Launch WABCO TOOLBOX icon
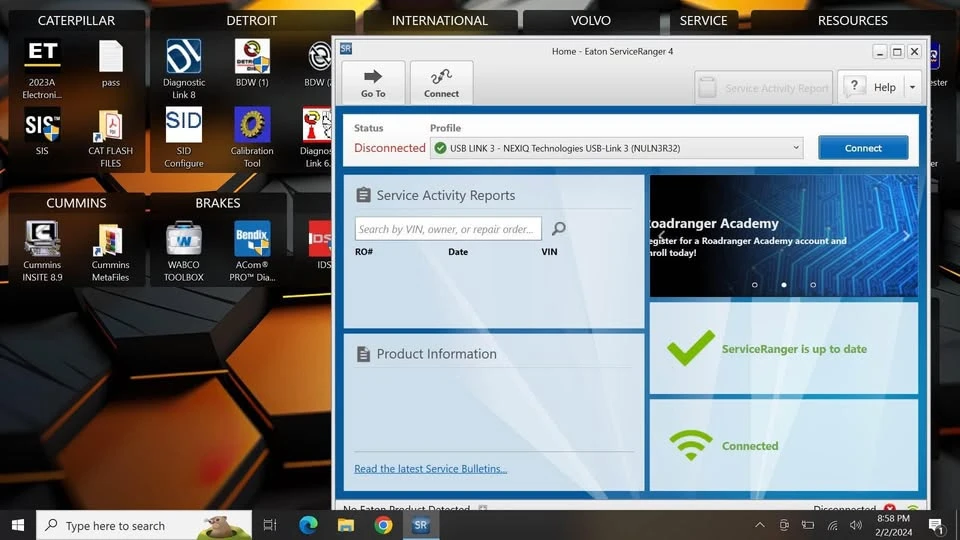 click(184, 252)
